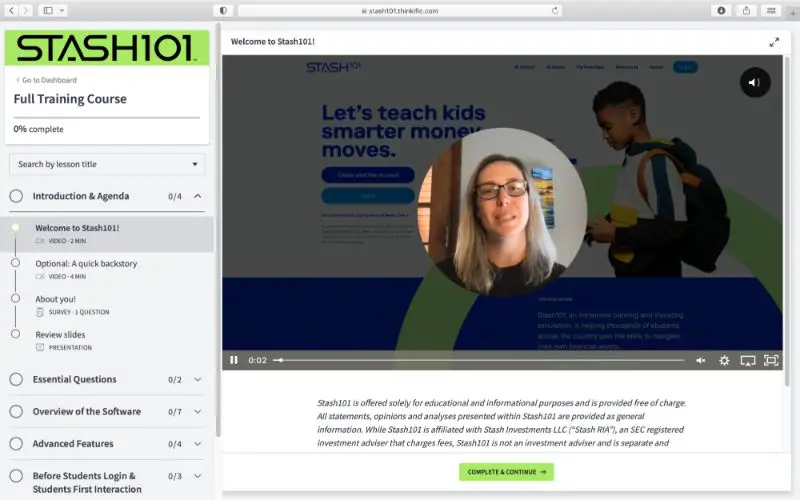Open the Safari share icon
This screenshot has width=800, height=500.
(x=746, y=10)
